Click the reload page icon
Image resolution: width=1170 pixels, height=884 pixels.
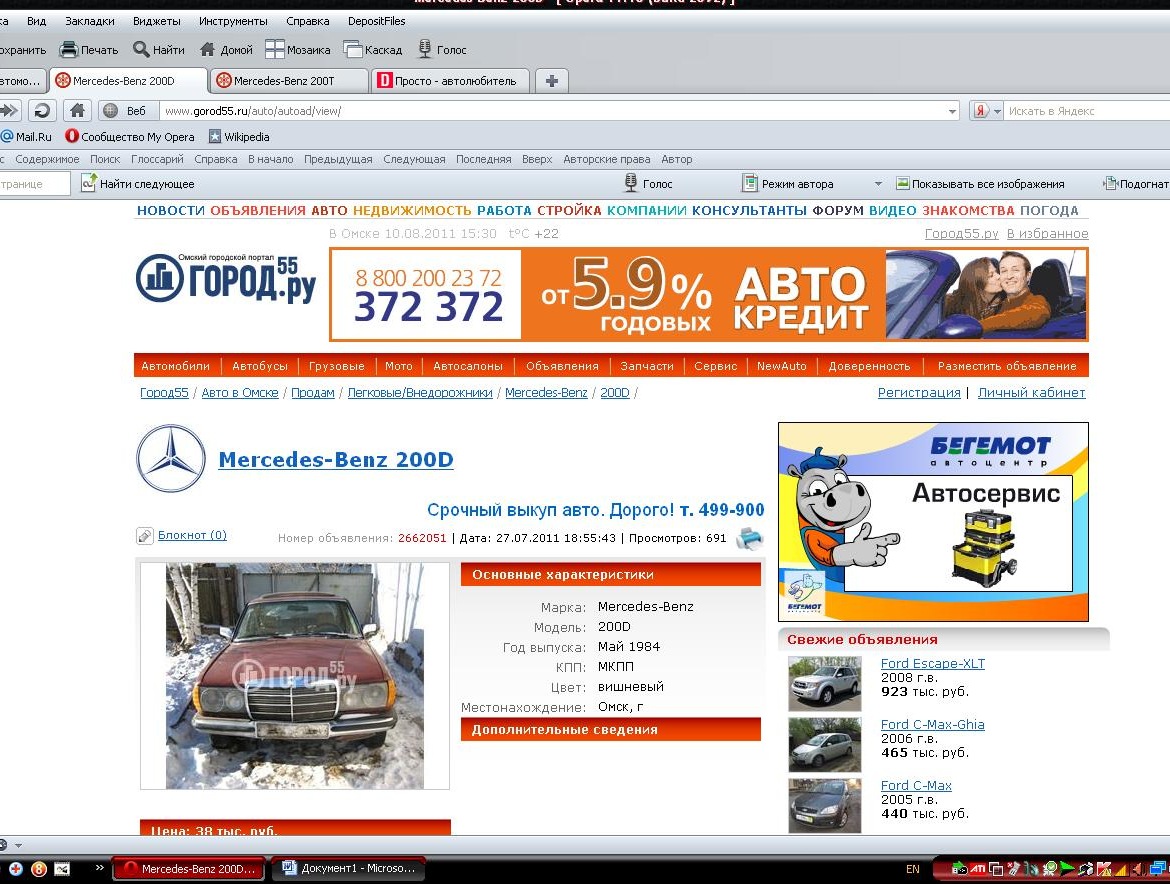[x=42, y=111]
